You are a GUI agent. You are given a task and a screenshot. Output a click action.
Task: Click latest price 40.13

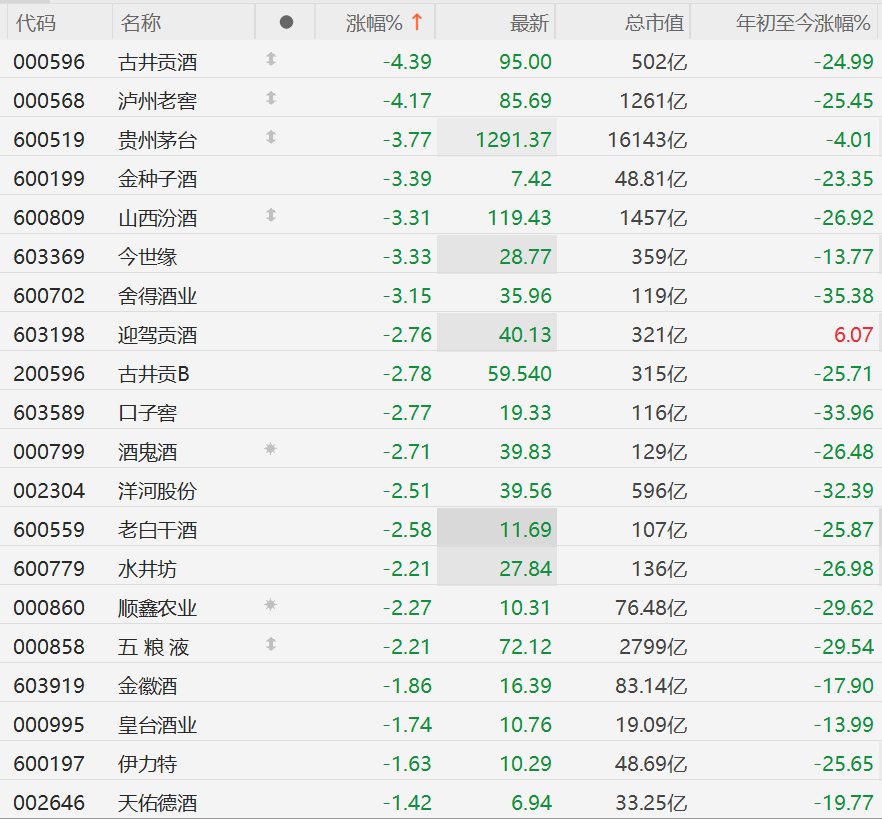pyautogui.click(x=525, y=335)
